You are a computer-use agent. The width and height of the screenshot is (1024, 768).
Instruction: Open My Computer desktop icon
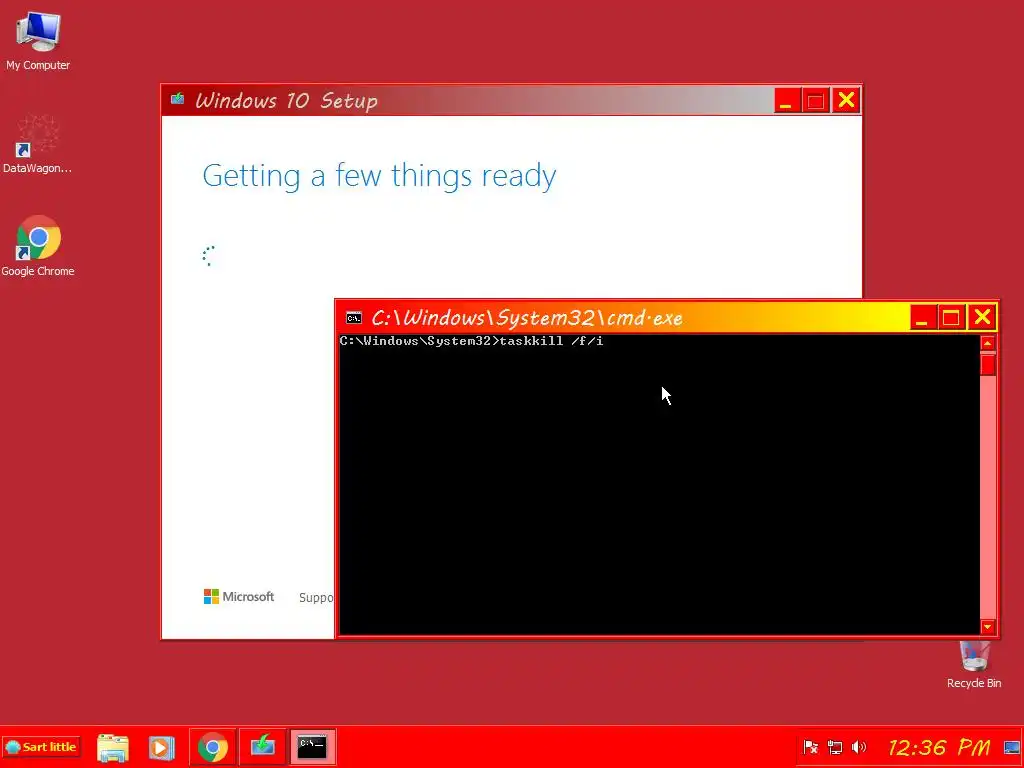(x=38, y=40)
